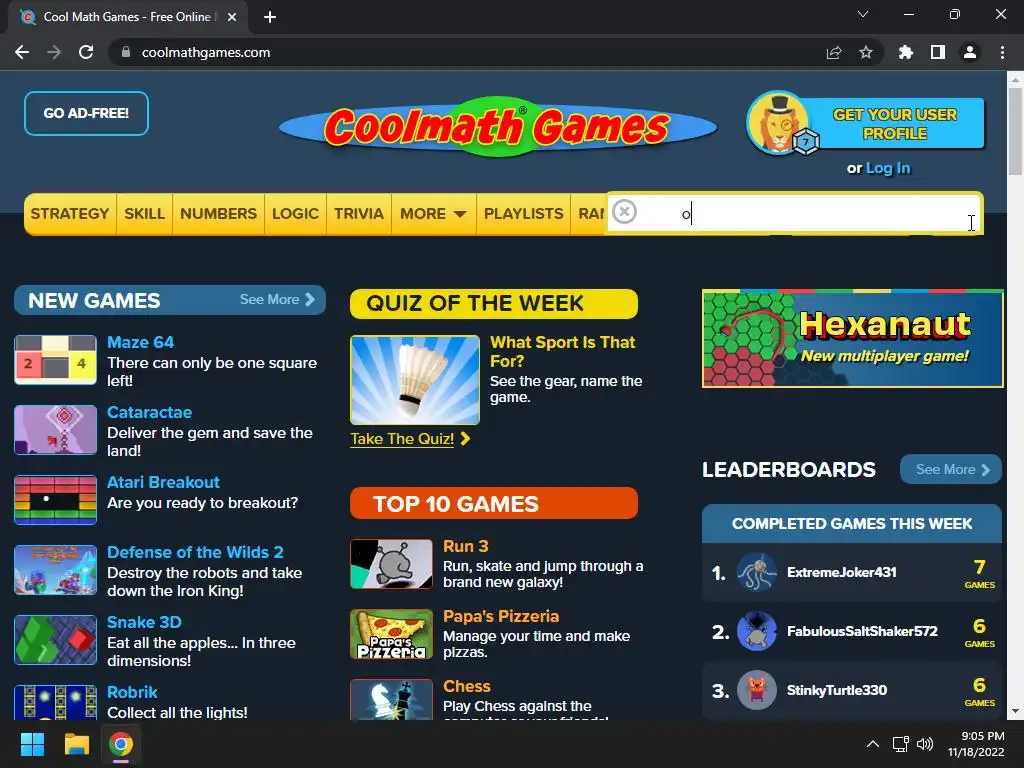Close the Cool Math Games tab
Screen dimensions: 1024x768
[232, 17]
